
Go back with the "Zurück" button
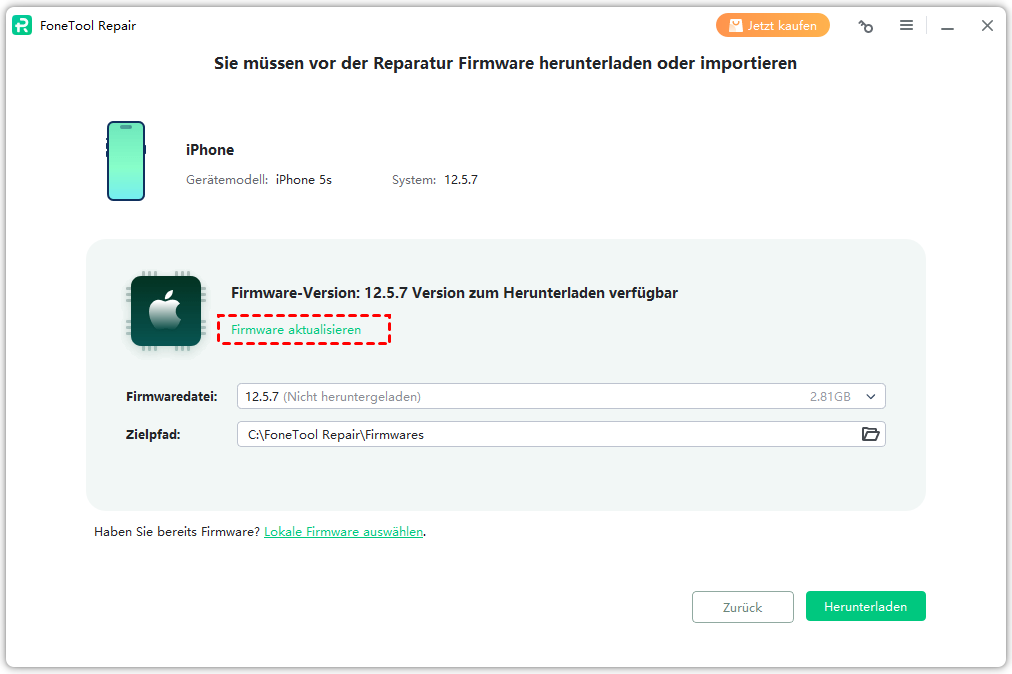click(742, 607)
